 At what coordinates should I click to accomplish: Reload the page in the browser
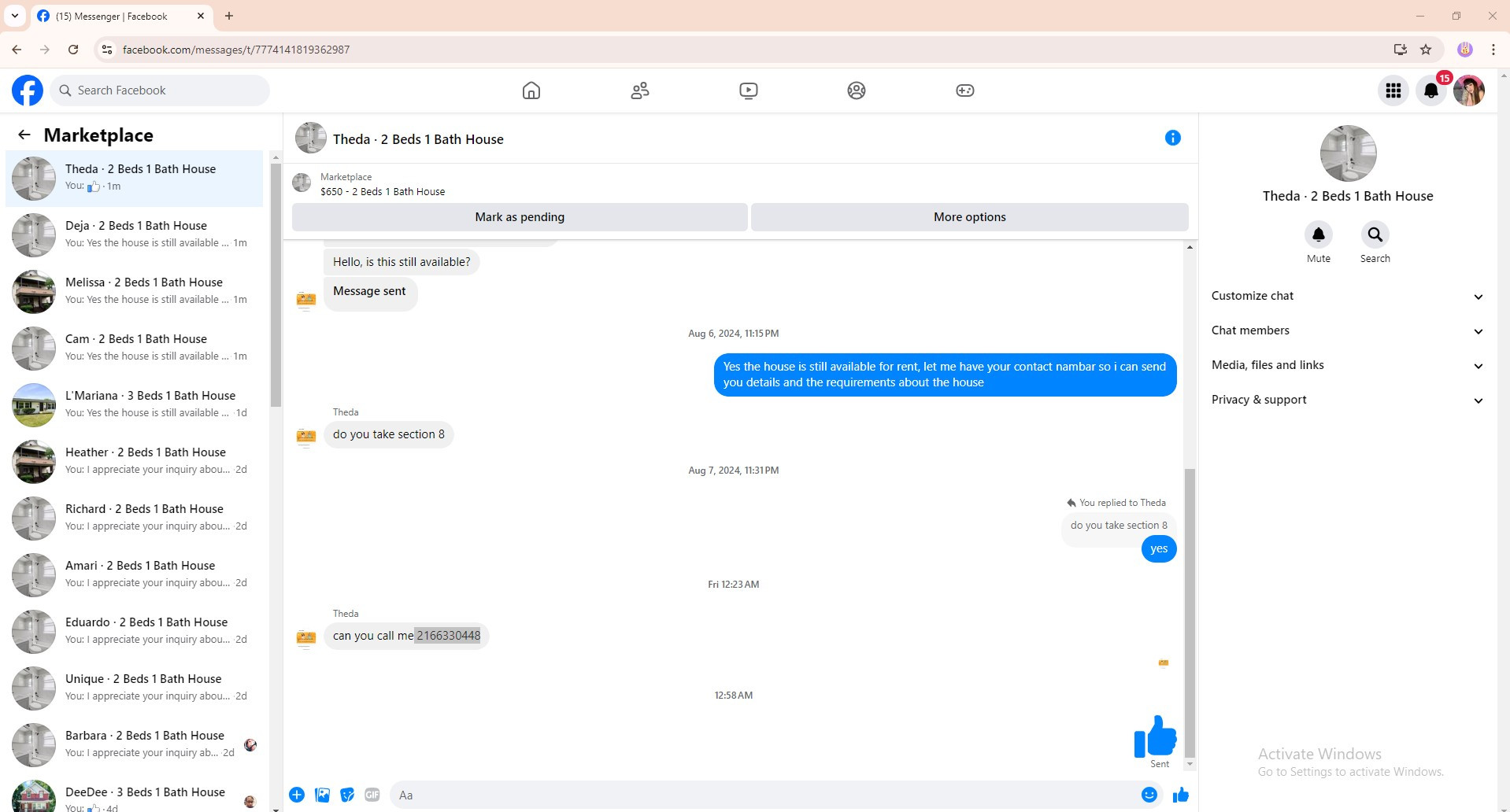tap(73, 50)
